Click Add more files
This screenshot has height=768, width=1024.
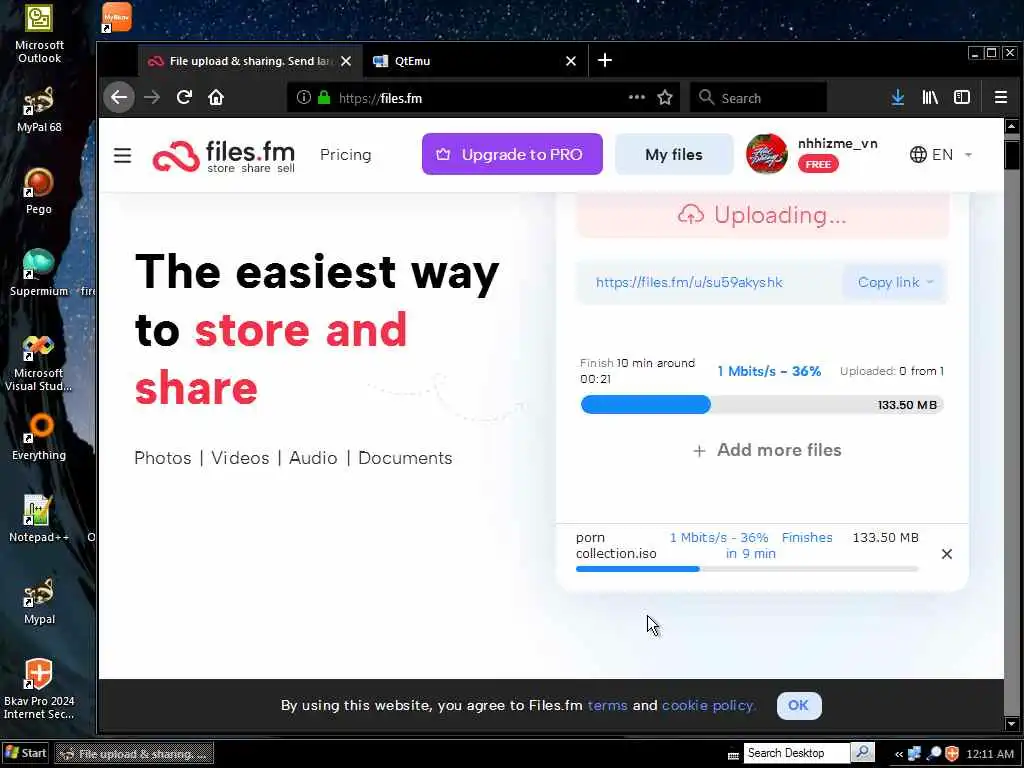(767, 450)
